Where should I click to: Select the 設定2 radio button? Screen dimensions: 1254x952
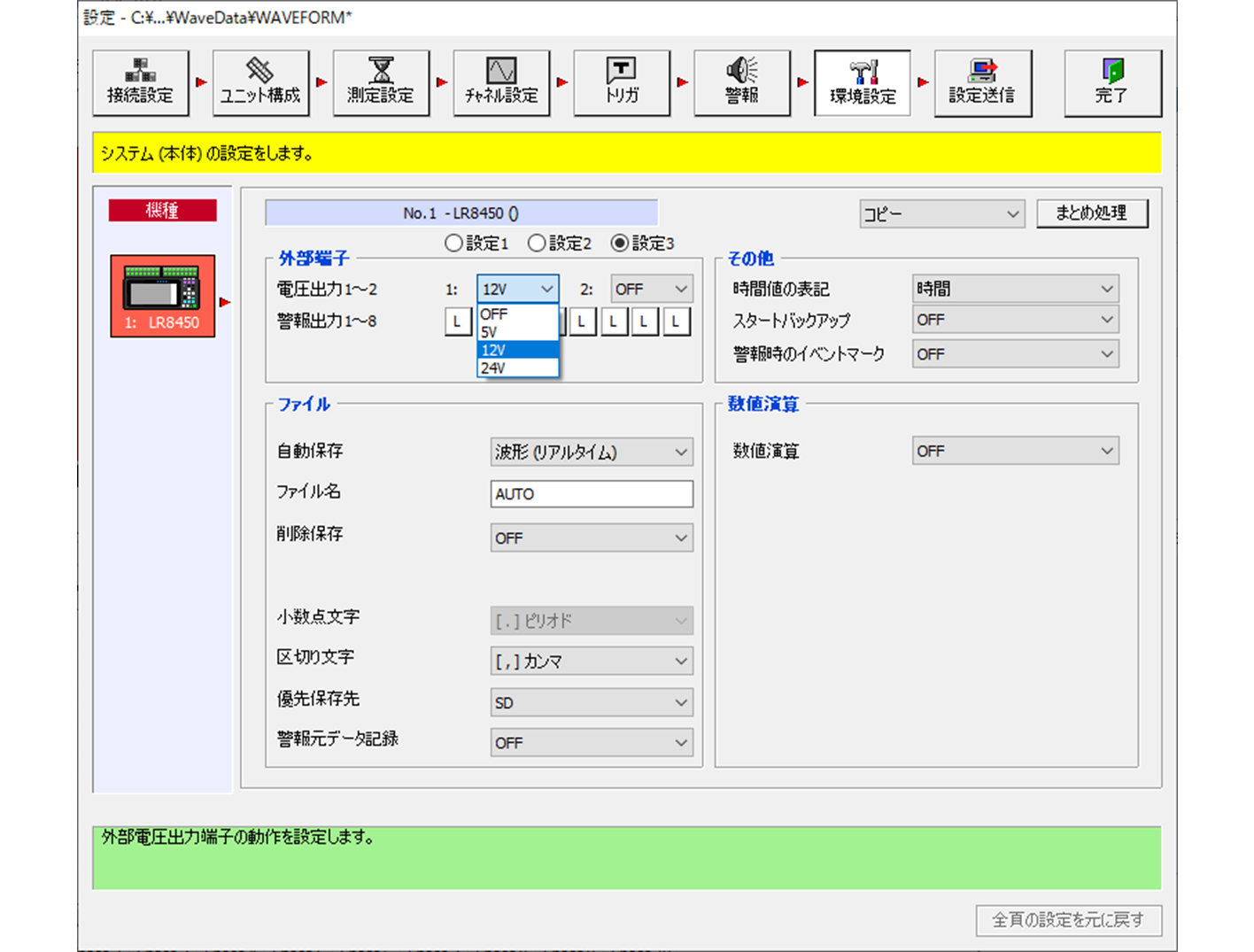(x=537, y=243)
